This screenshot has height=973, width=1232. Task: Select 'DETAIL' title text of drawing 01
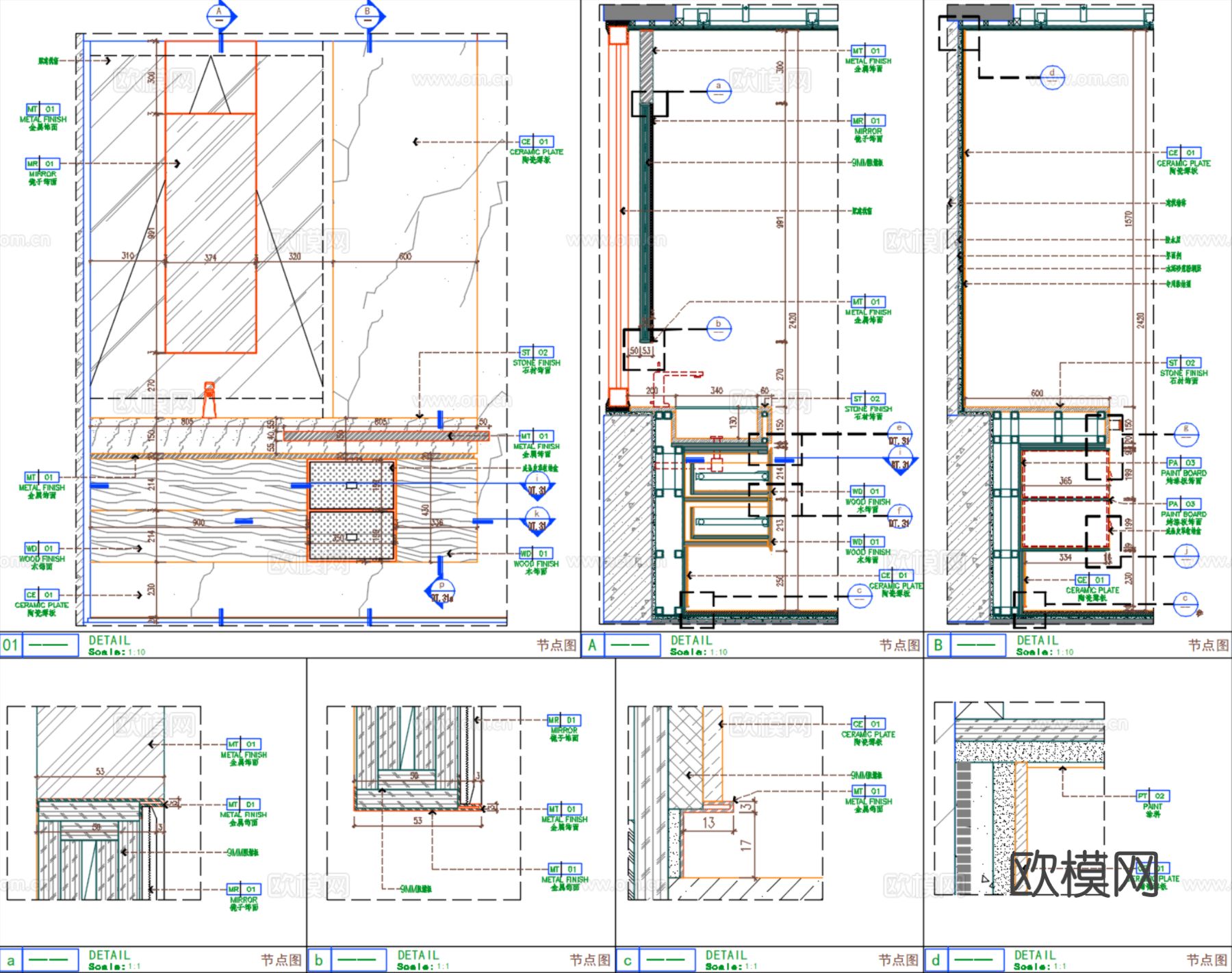[x=110, y=640]
